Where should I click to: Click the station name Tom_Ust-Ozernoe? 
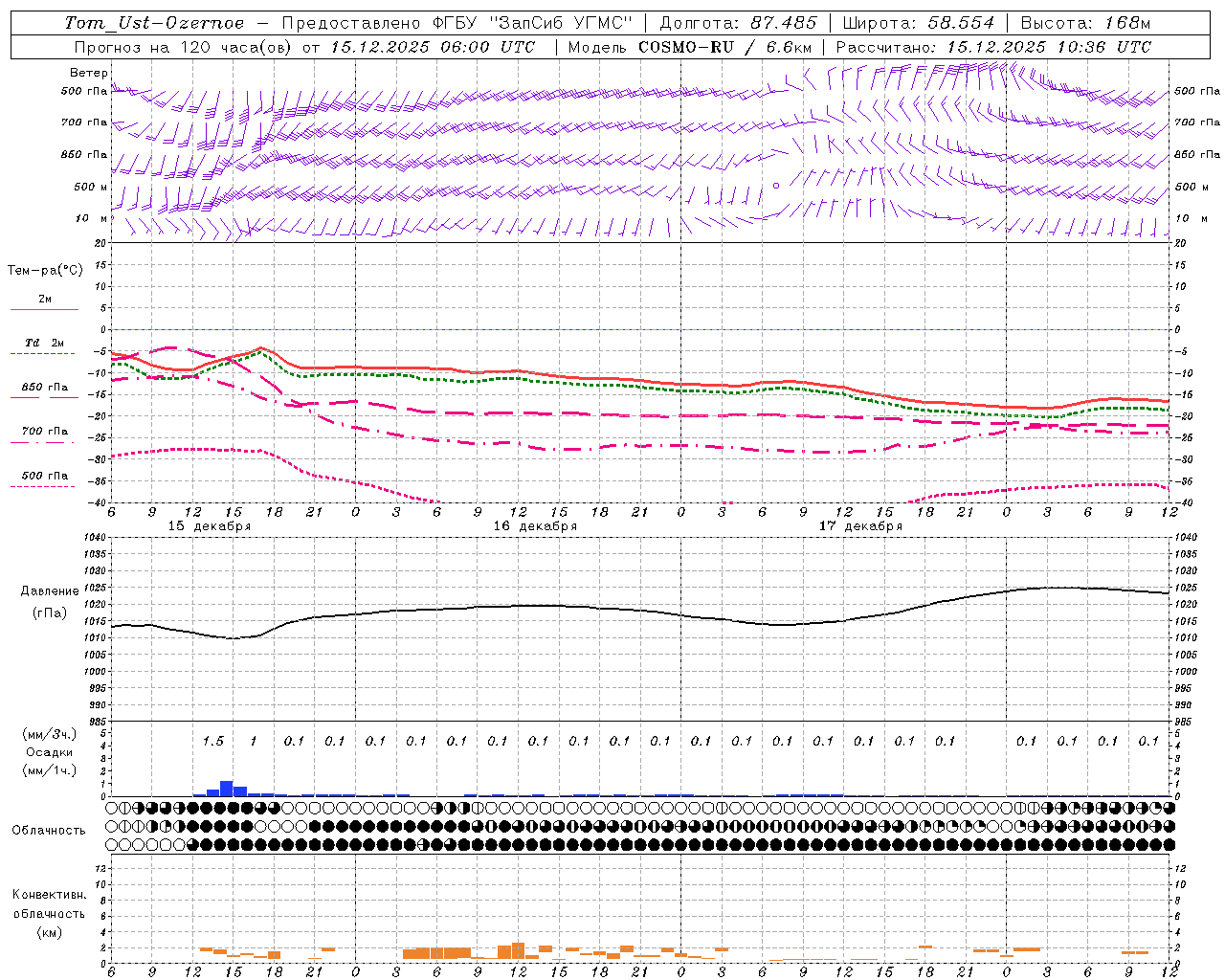(x=154, y=23)
